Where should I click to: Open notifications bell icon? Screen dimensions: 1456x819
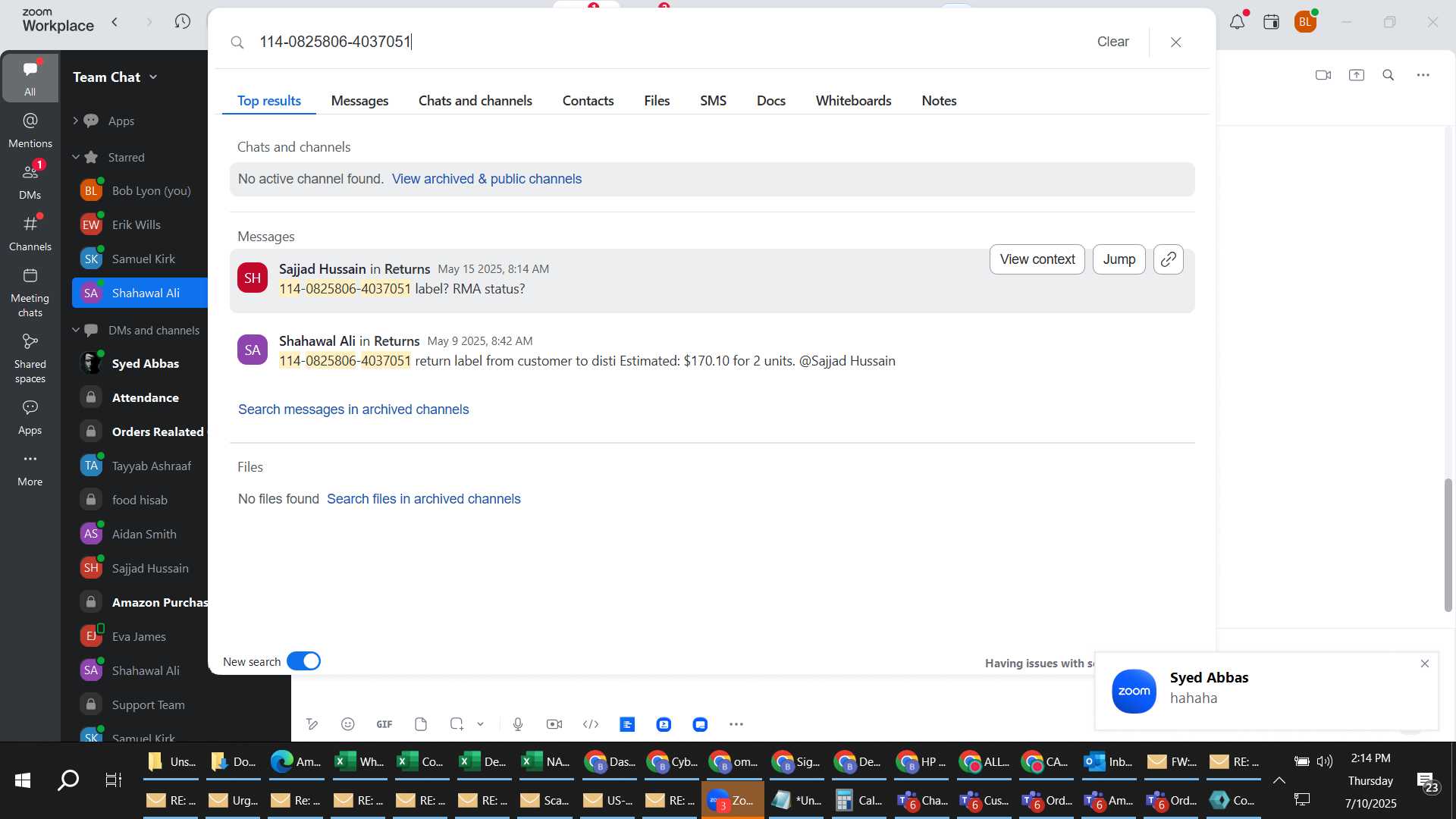tap(1237, 22)
